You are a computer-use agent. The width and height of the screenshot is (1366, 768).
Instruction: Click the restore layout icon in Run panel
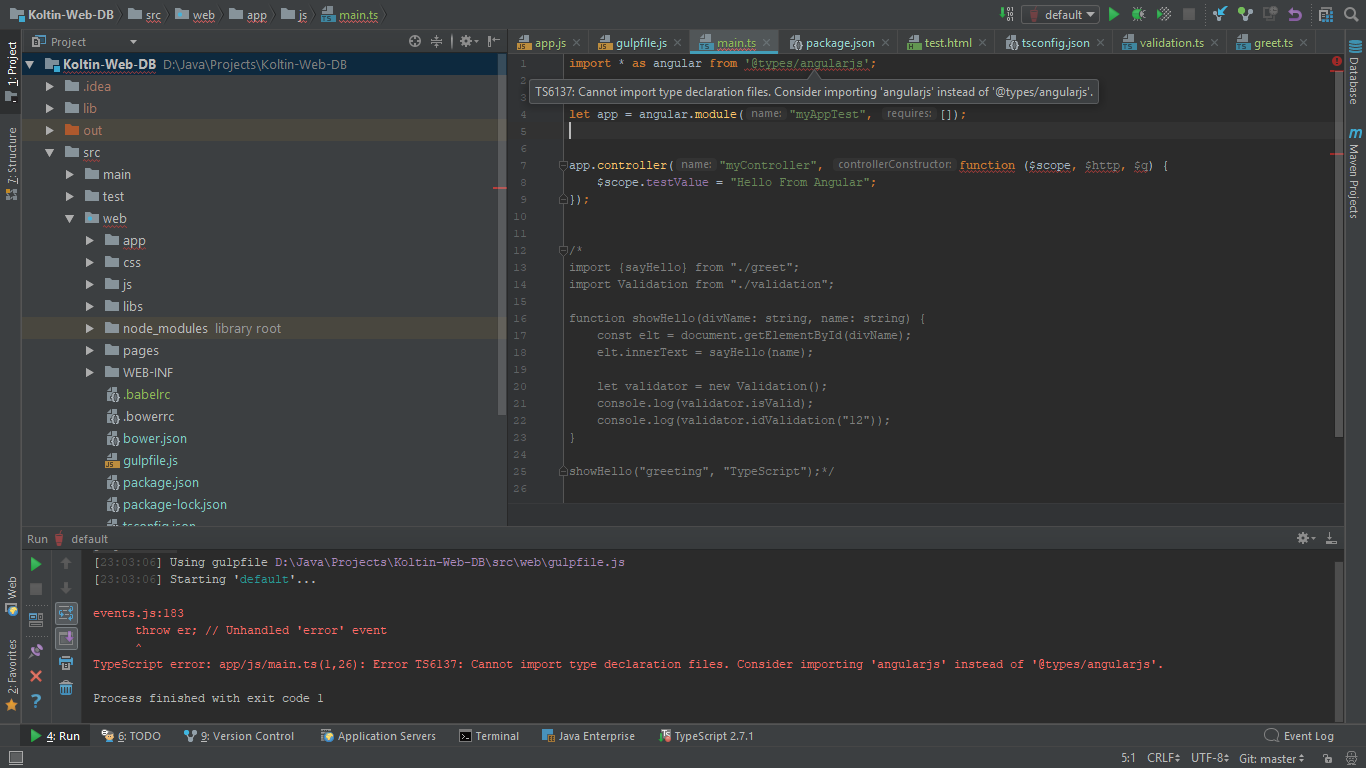click(x=36, y=620)
